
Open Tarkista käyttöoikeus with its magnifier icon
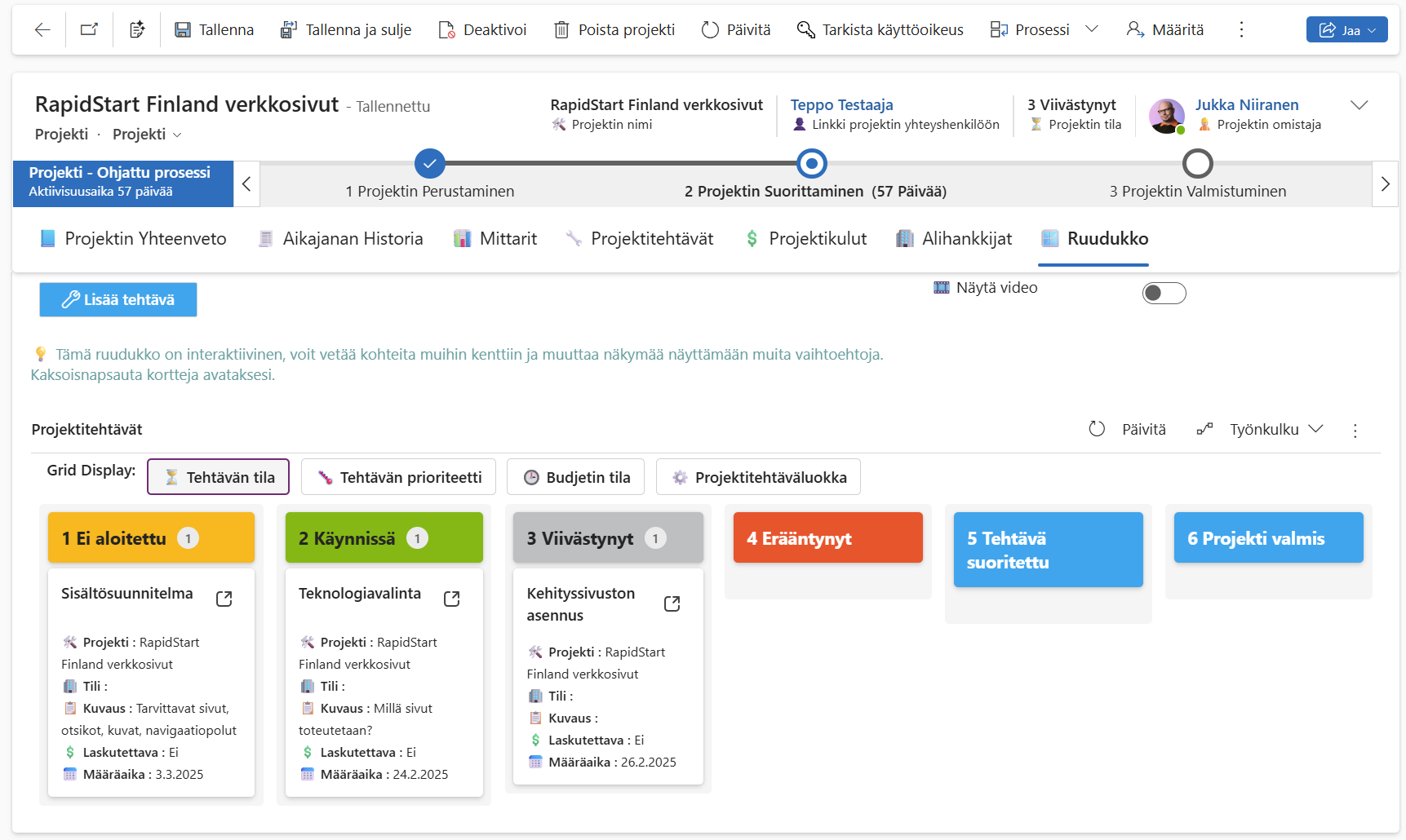click(806, 29)
